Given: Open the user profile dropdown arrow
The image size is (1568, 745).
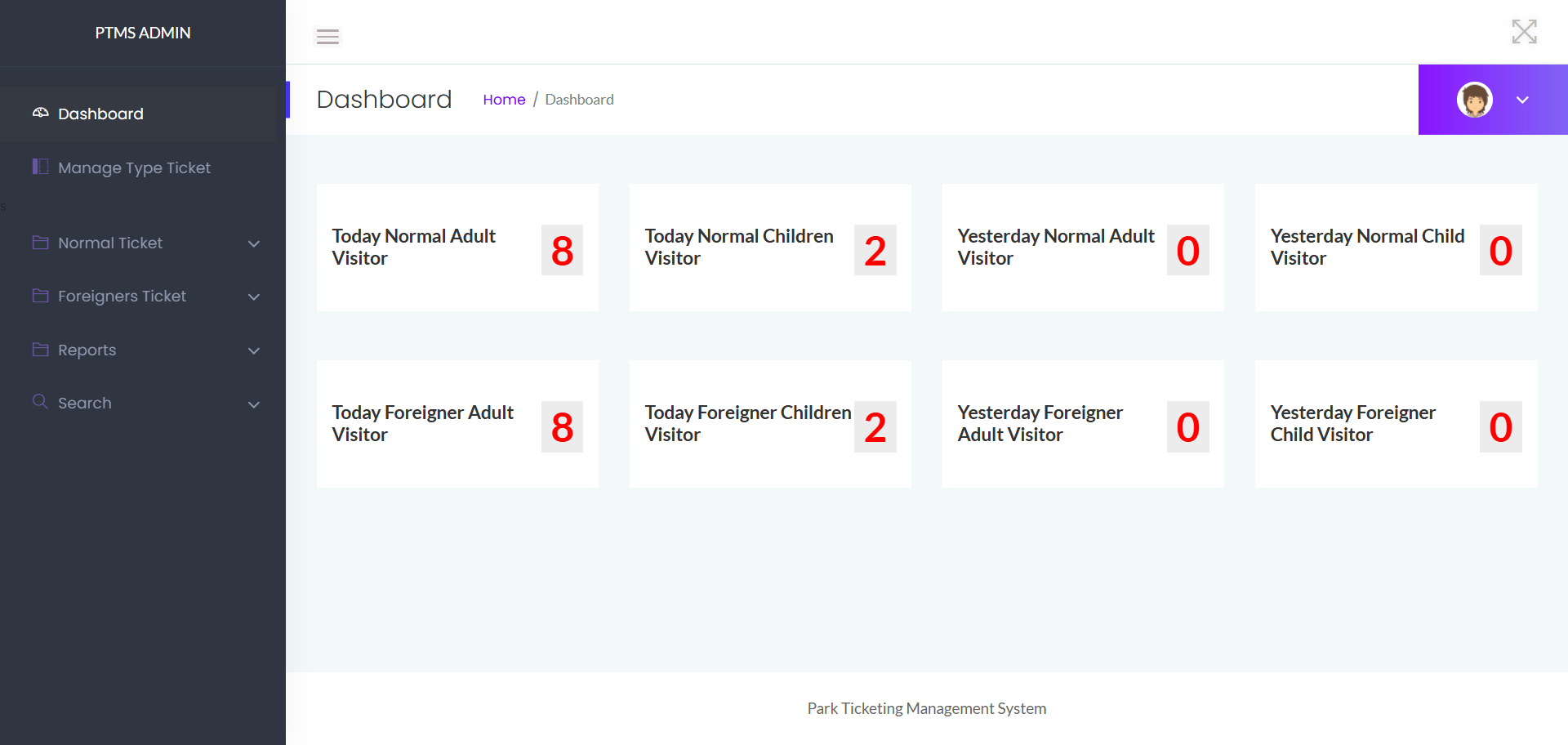Looking at the screenshot, I should pos(1522,100).
